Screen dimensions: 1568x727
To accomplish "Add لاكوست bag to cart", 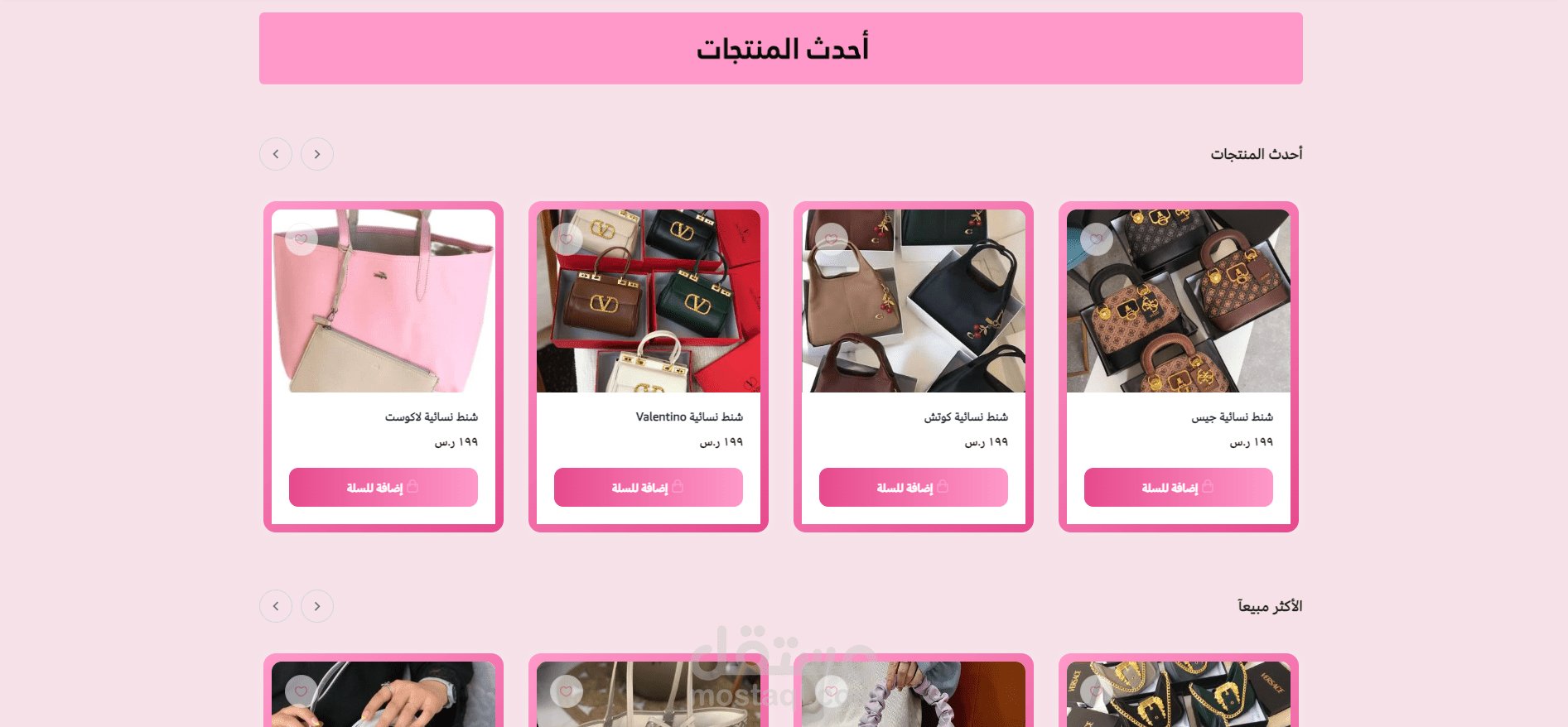I will tap(384, 487).
